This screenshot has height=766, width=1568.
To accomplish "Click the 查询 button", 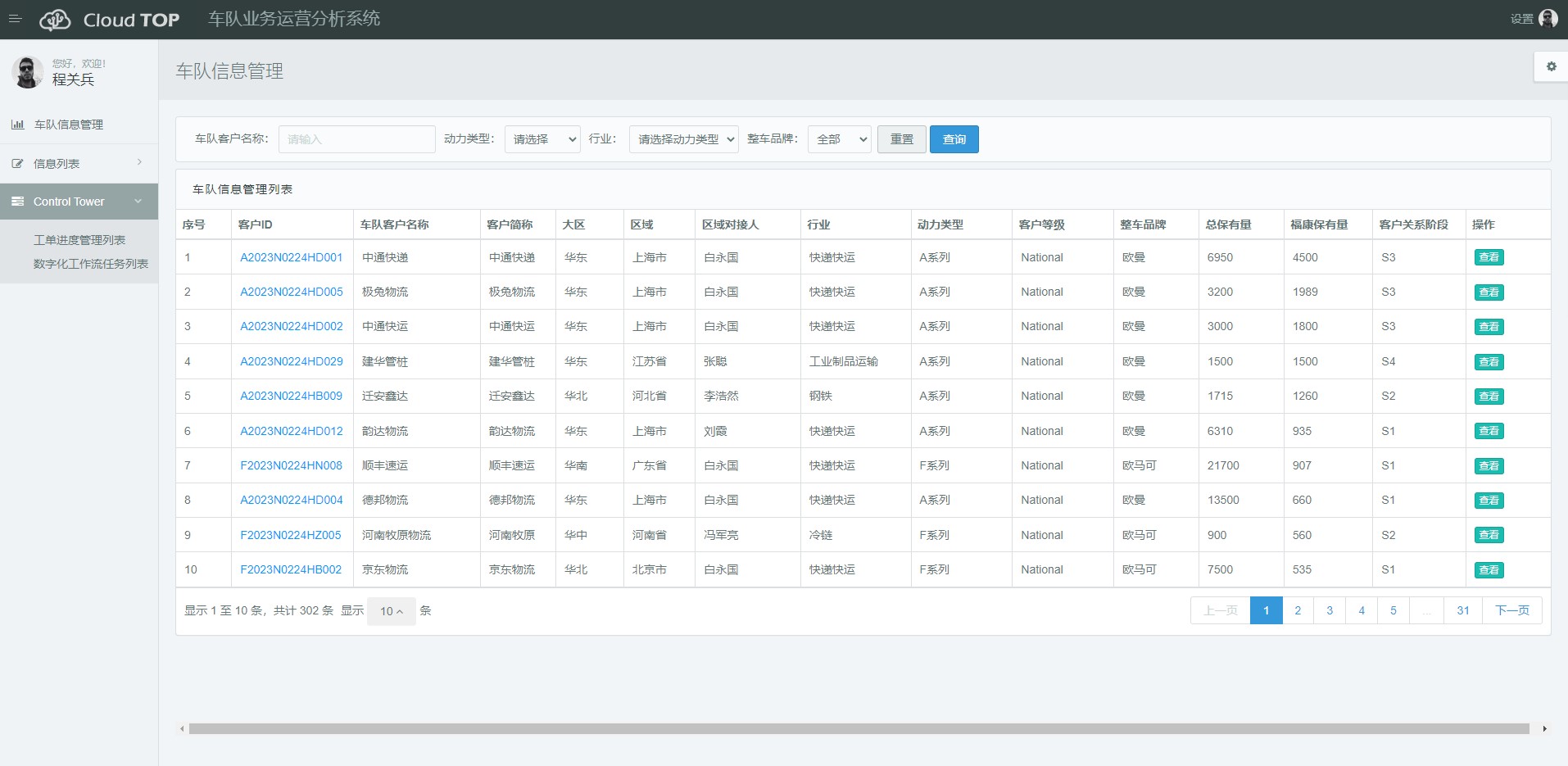I will click(x=954, y=139).
